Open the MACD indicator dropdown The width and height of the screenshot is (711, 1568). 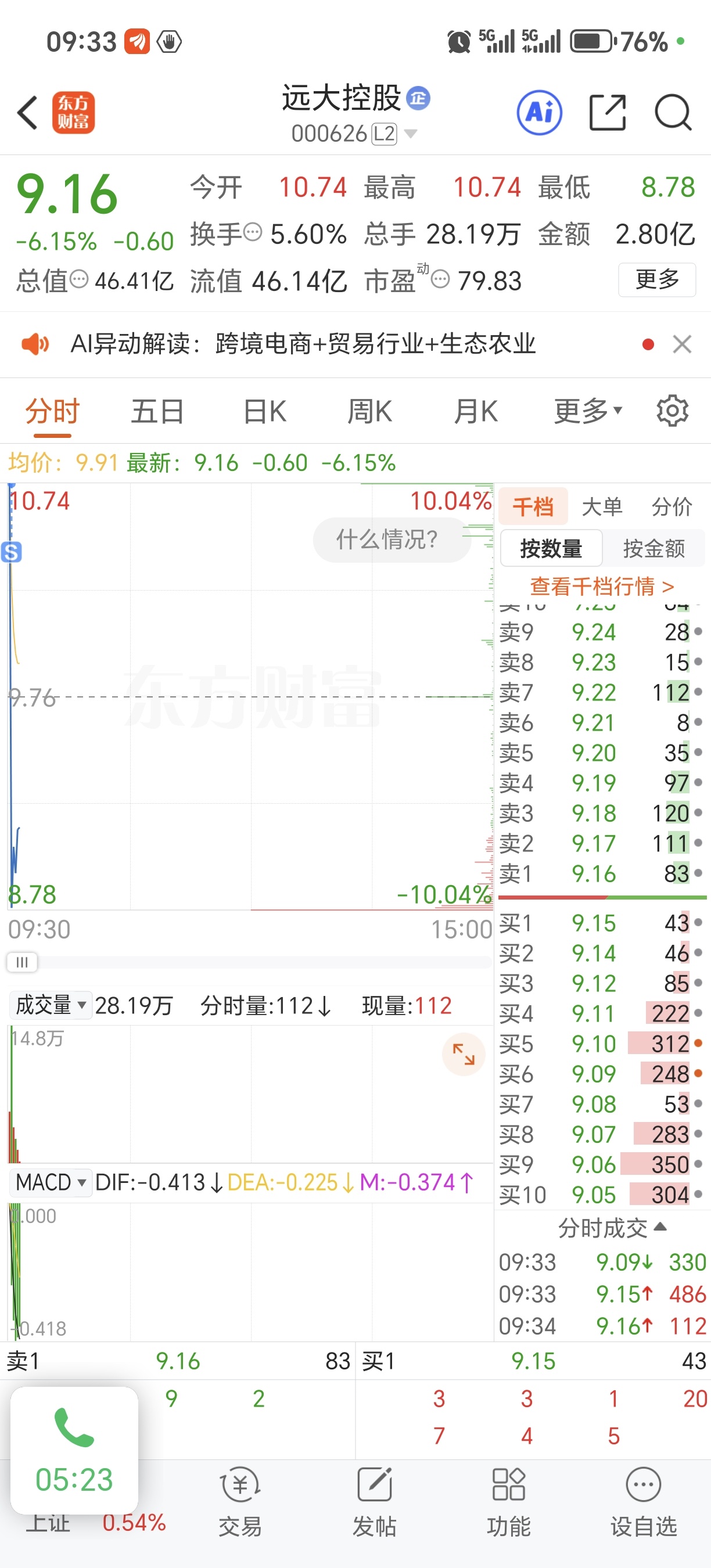(x=51, y=1182)
